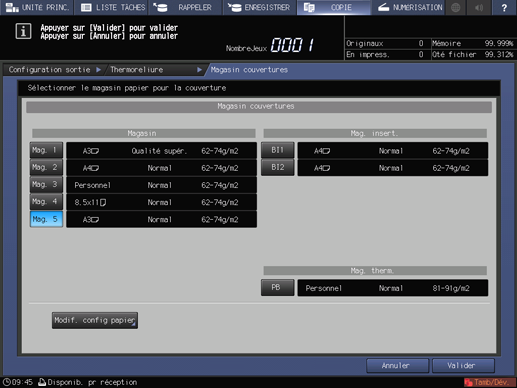517x388 pixels.
Task: Click the Annuler button
Action: [397, 366]
